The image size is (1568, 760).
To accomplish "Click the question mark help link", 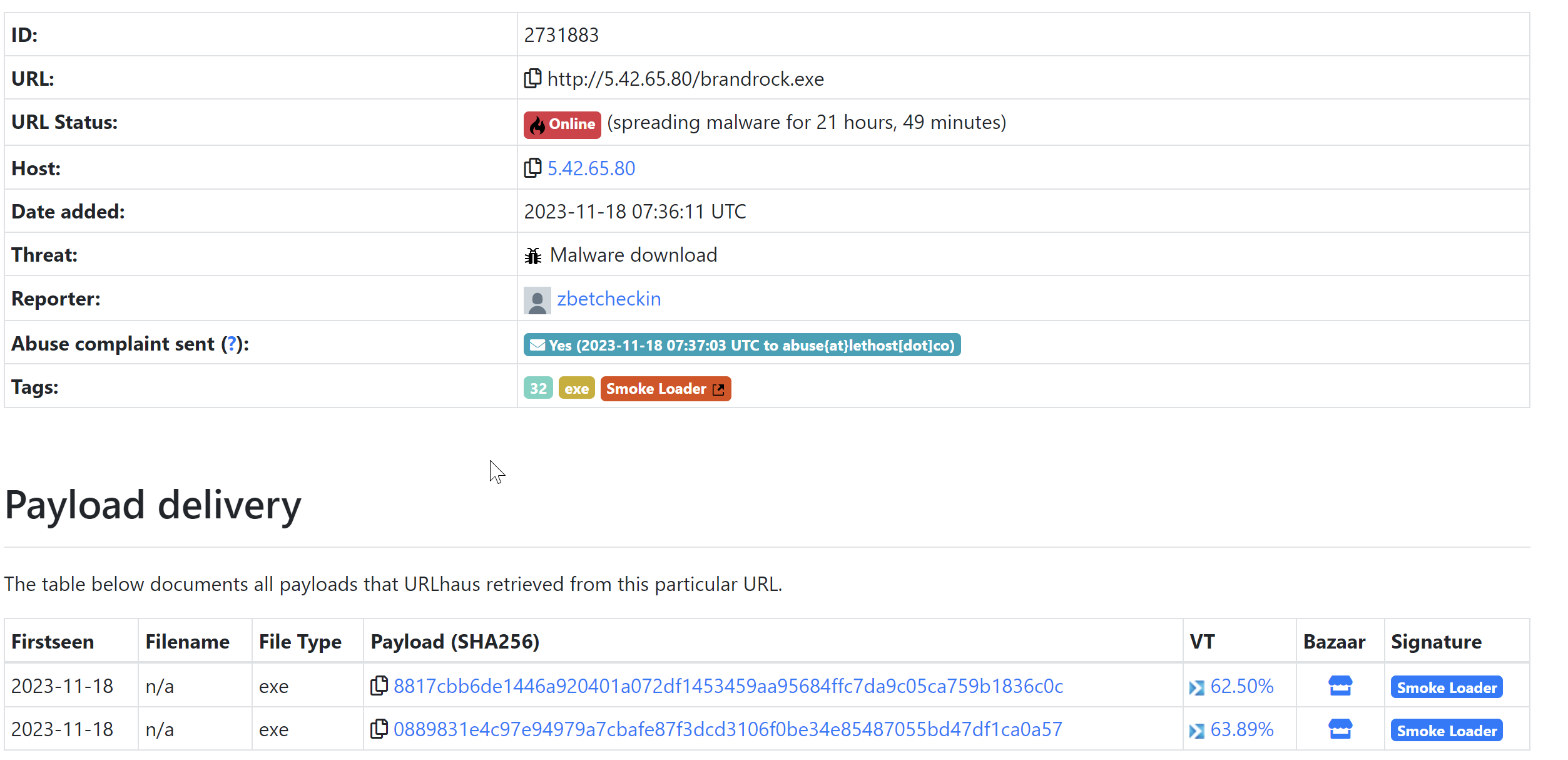I will (232, 344).
